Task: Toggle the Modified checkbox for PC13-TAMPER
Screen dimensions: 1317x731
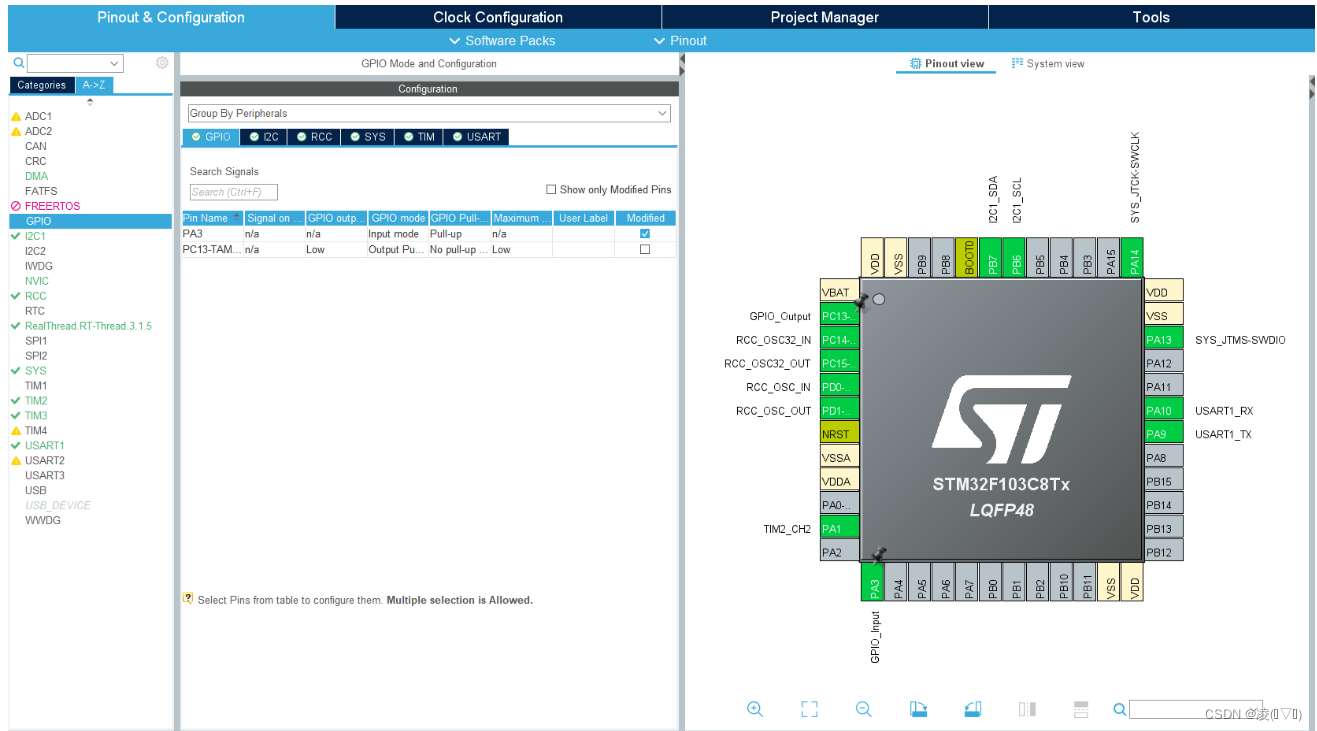Action: 645,249
